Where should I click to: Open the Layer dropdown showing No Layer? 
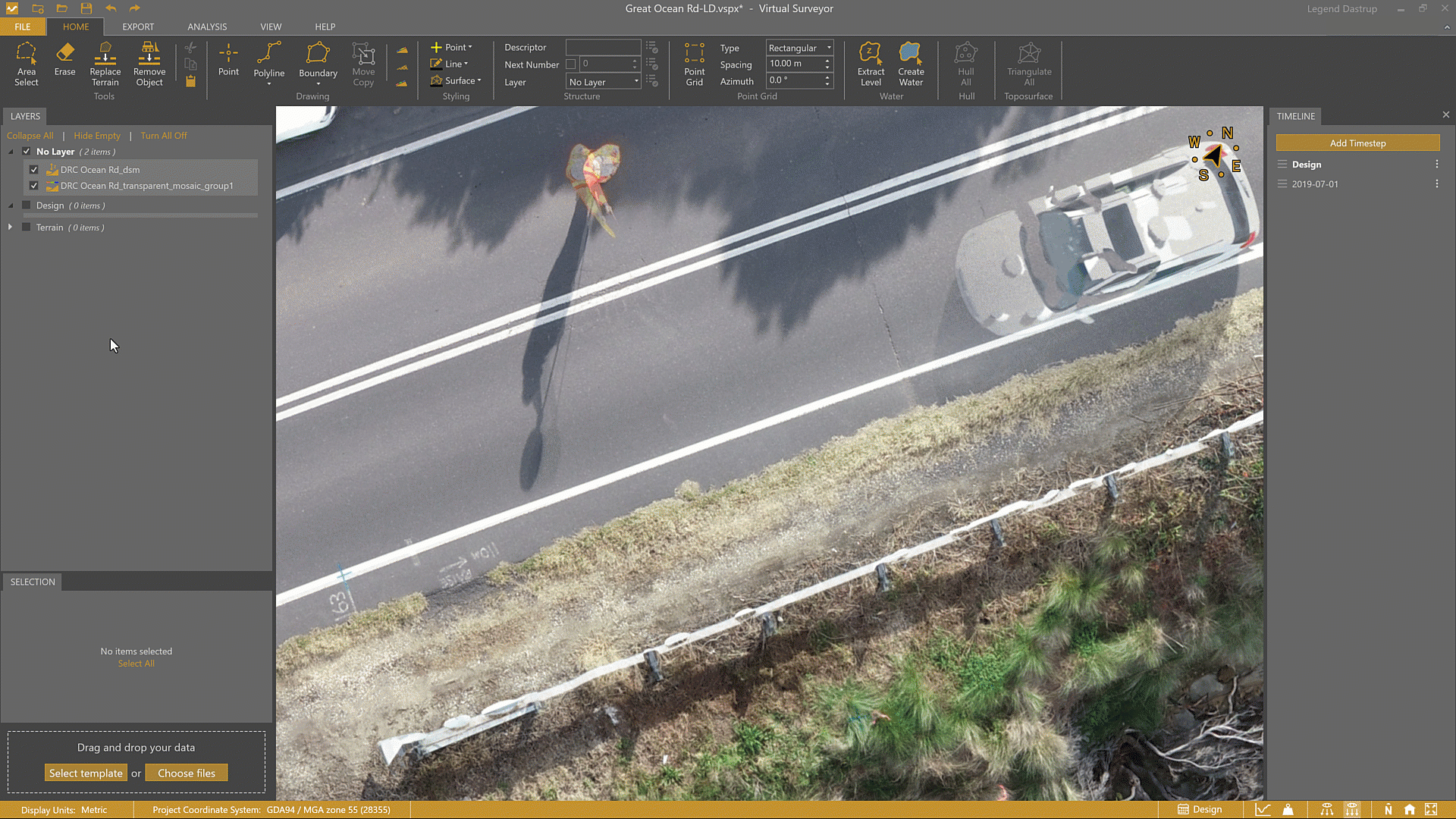tap(636, 81)
